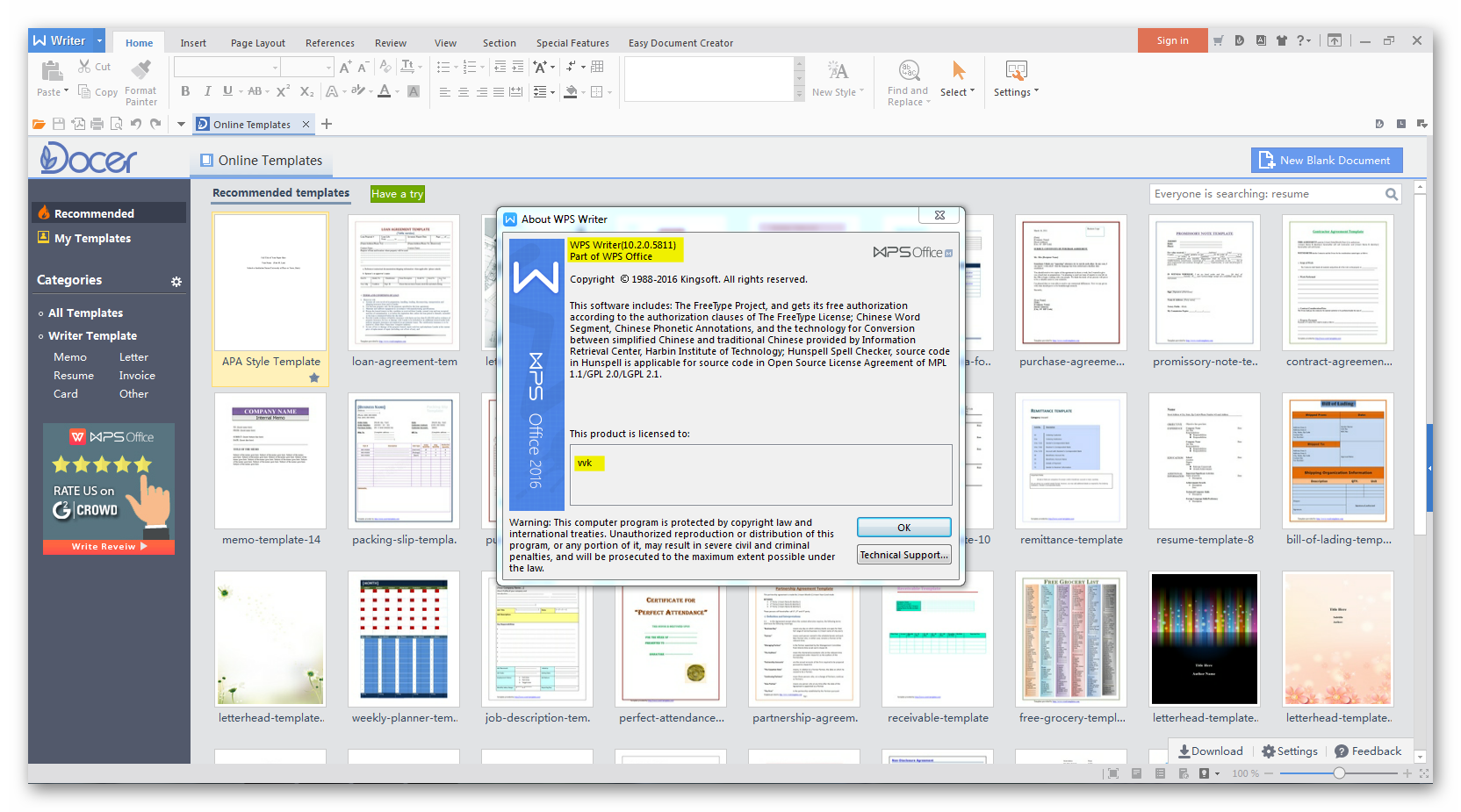Click OK in About WPS Writer dialog
The height and width of the screenshot is (812, 1461).
tap(904, 528)
